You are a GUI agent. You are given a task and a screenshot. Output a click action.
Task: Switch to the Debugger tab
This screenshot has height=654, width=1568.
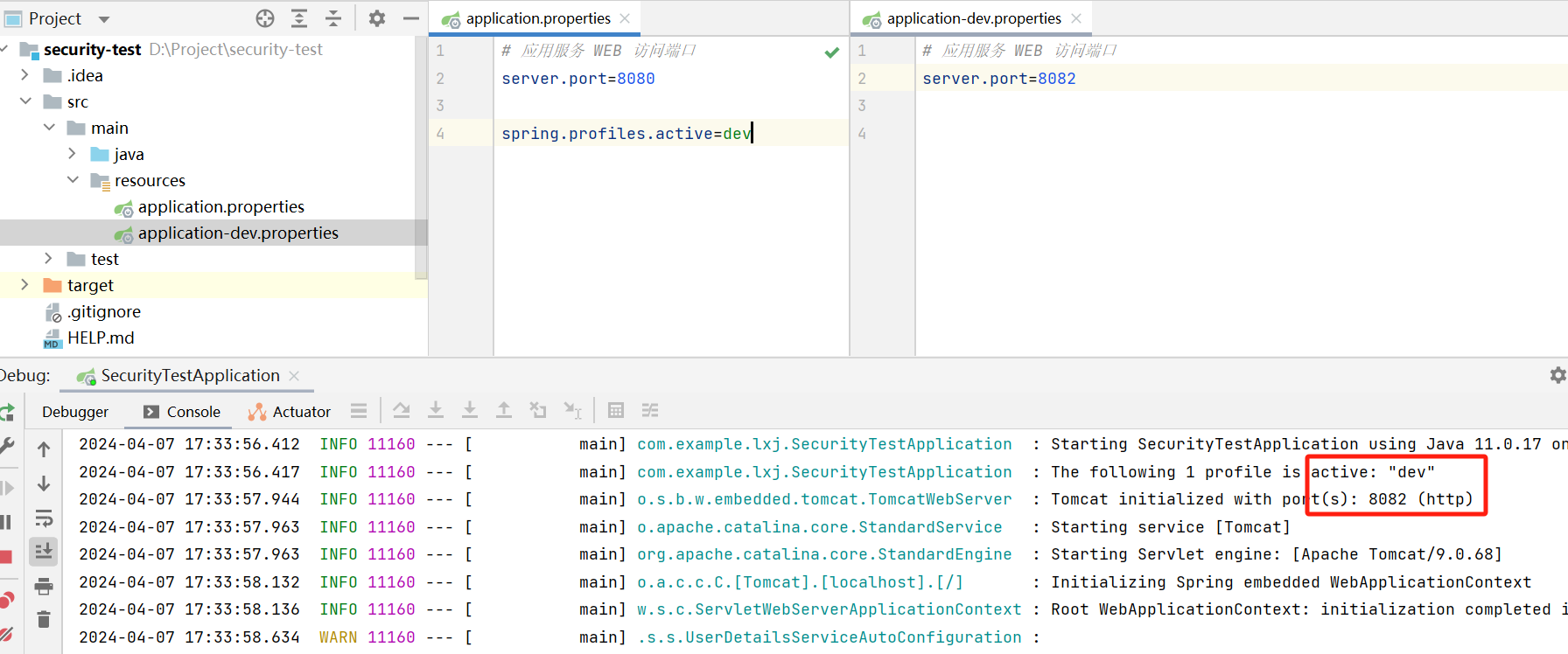point(75,412)
